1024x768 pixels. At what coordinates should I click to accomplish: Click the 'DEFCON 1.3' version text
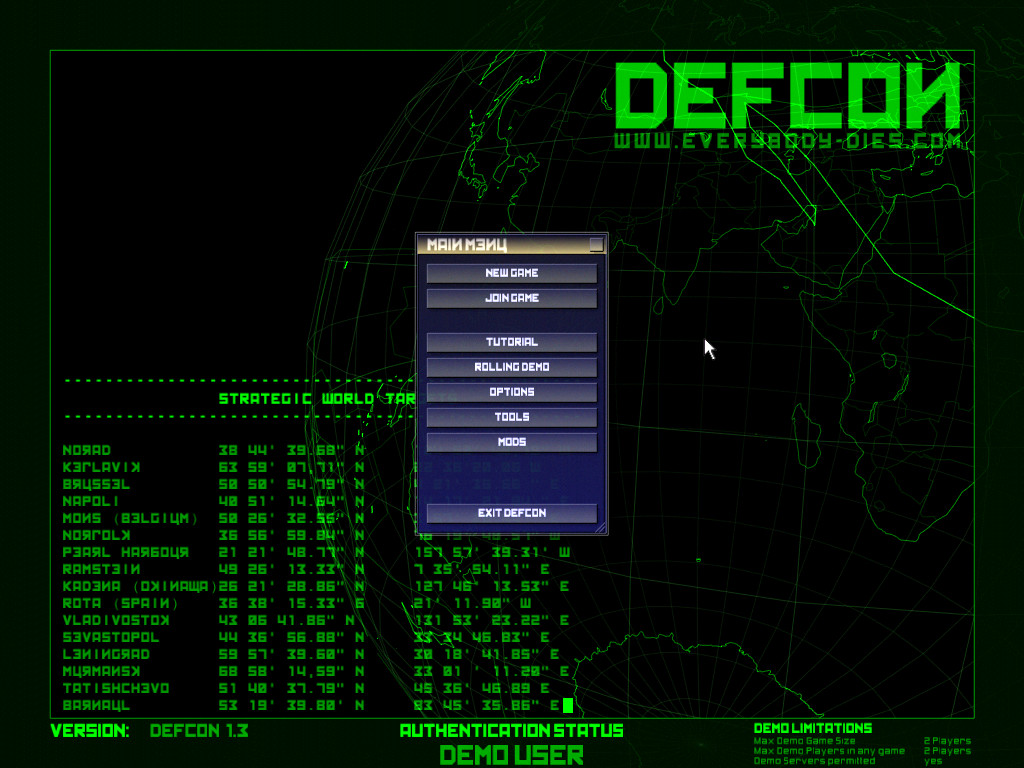pyautogui.click(x=199, y=731)
